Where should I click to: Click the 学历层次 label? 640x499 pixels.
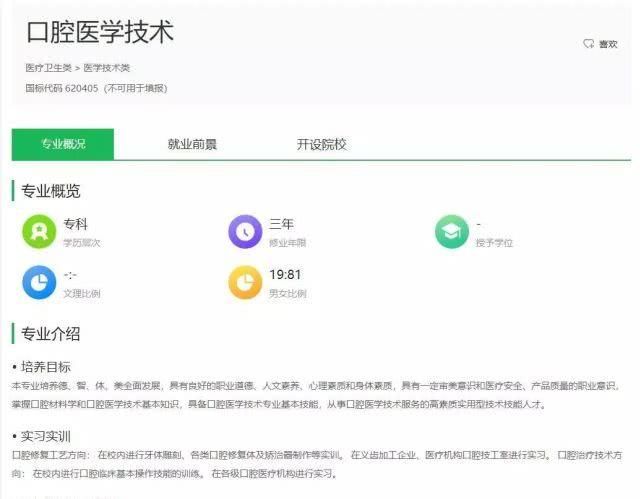(x=82, y=243)
